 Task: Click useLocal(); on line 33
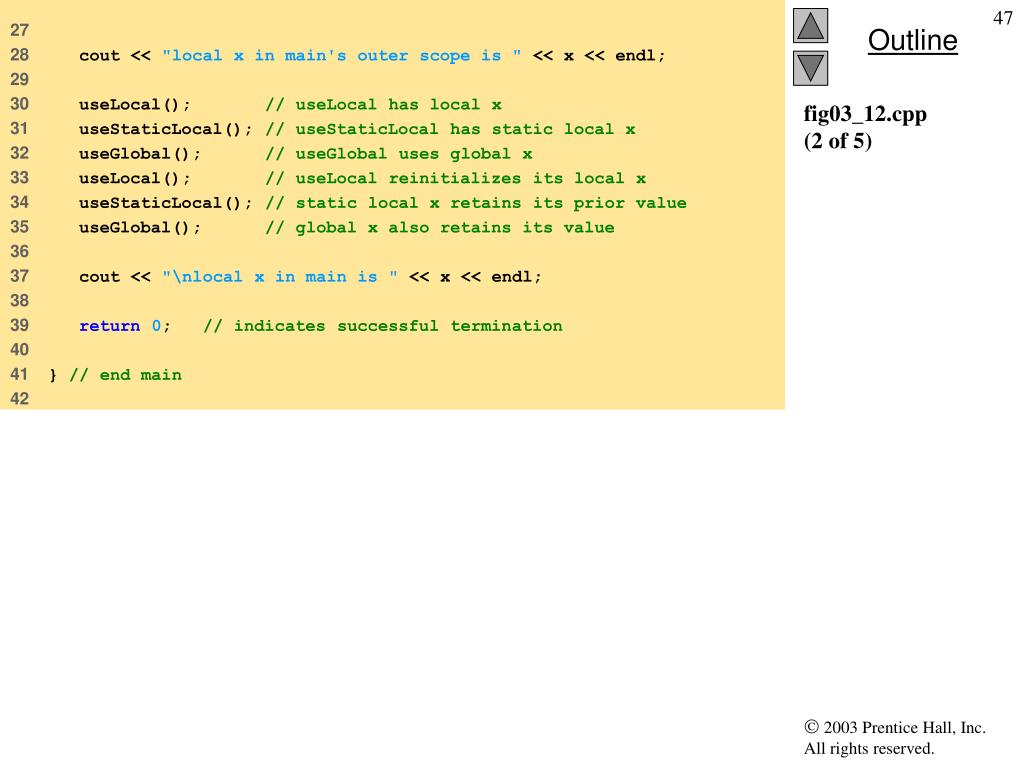pyautogui.click(x=135, y=178)
